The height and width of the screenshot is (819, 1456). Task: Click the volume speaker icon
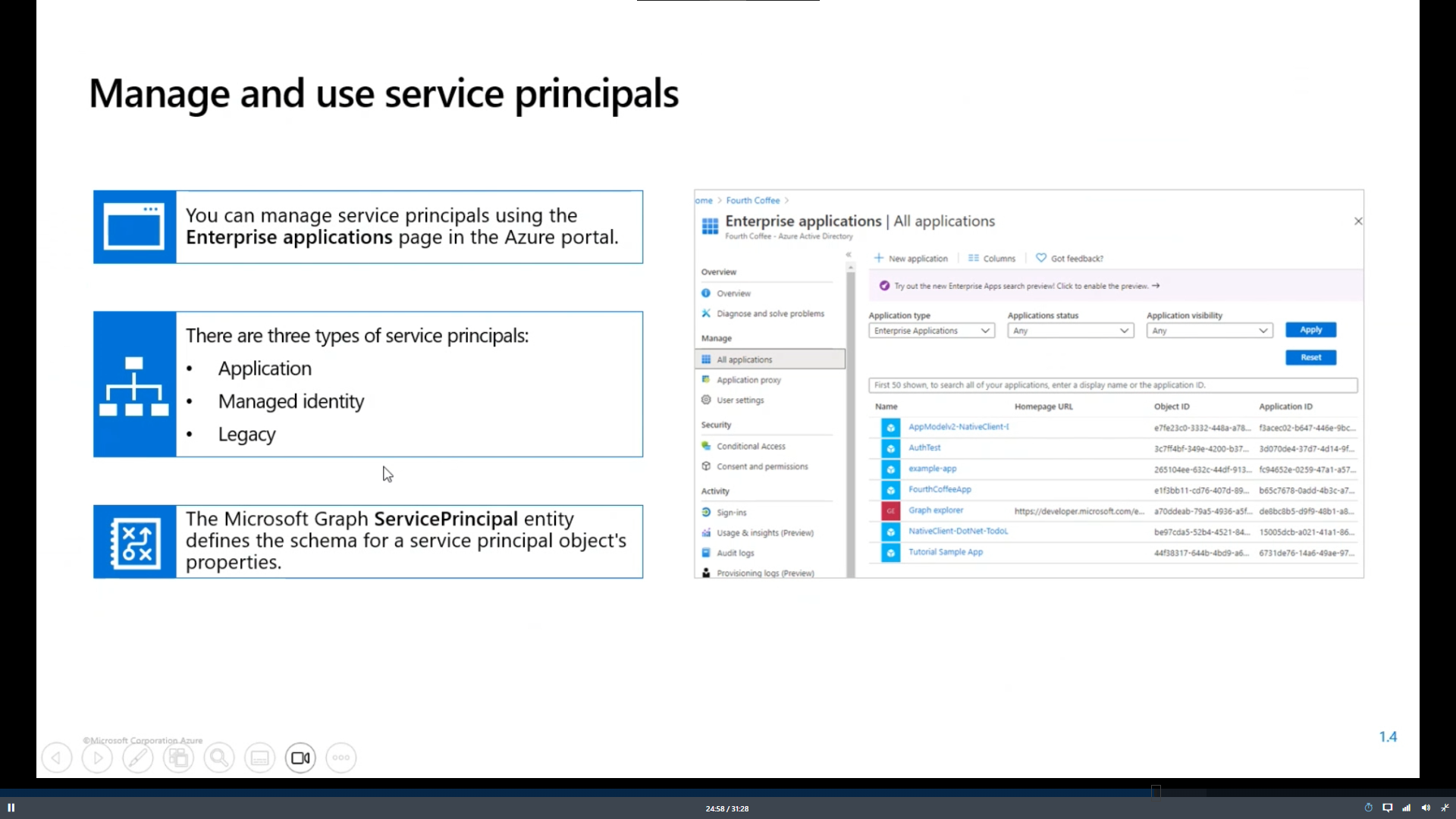(1426, 808)
